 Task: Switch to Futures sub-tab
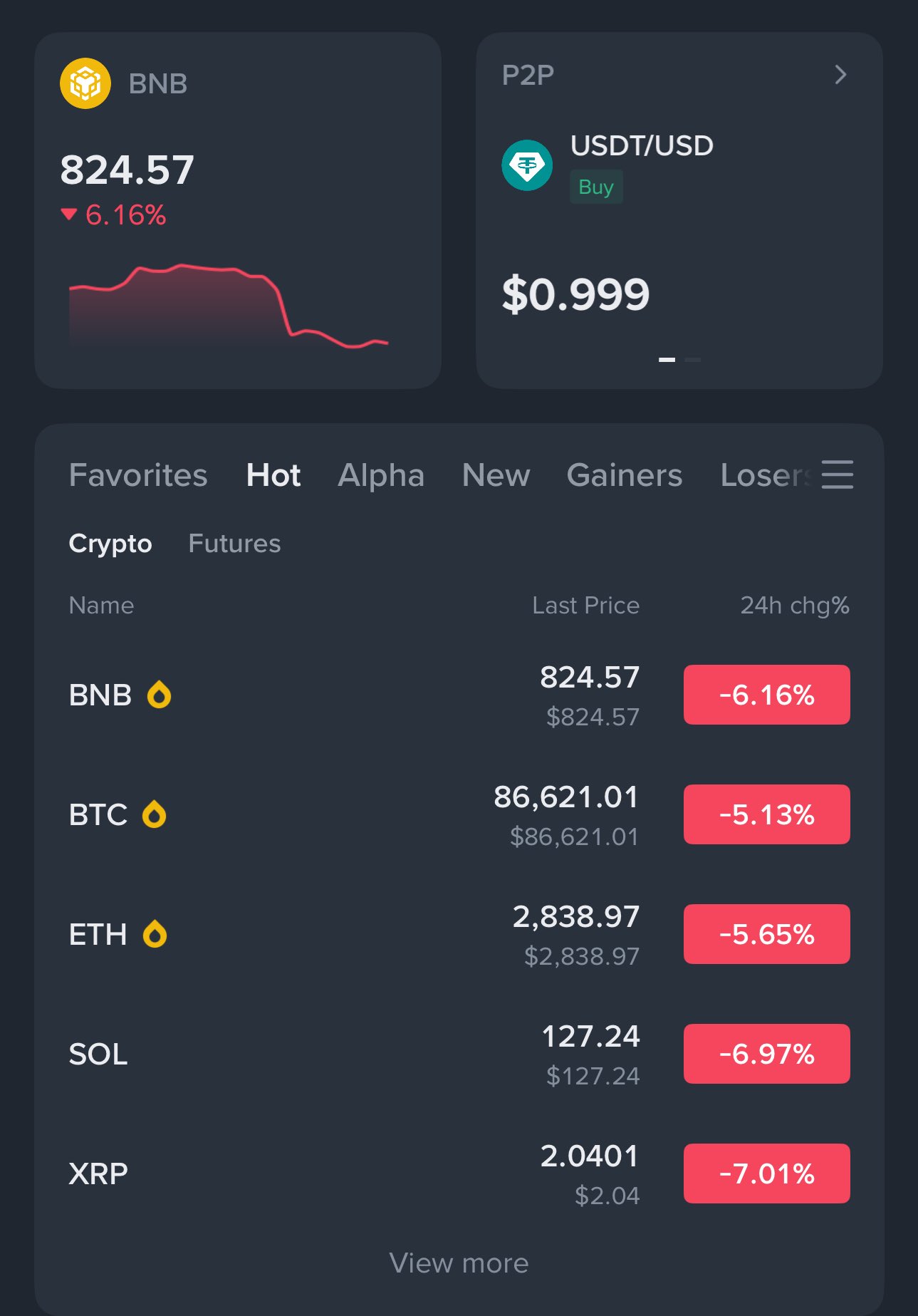[x=234, y=544]
